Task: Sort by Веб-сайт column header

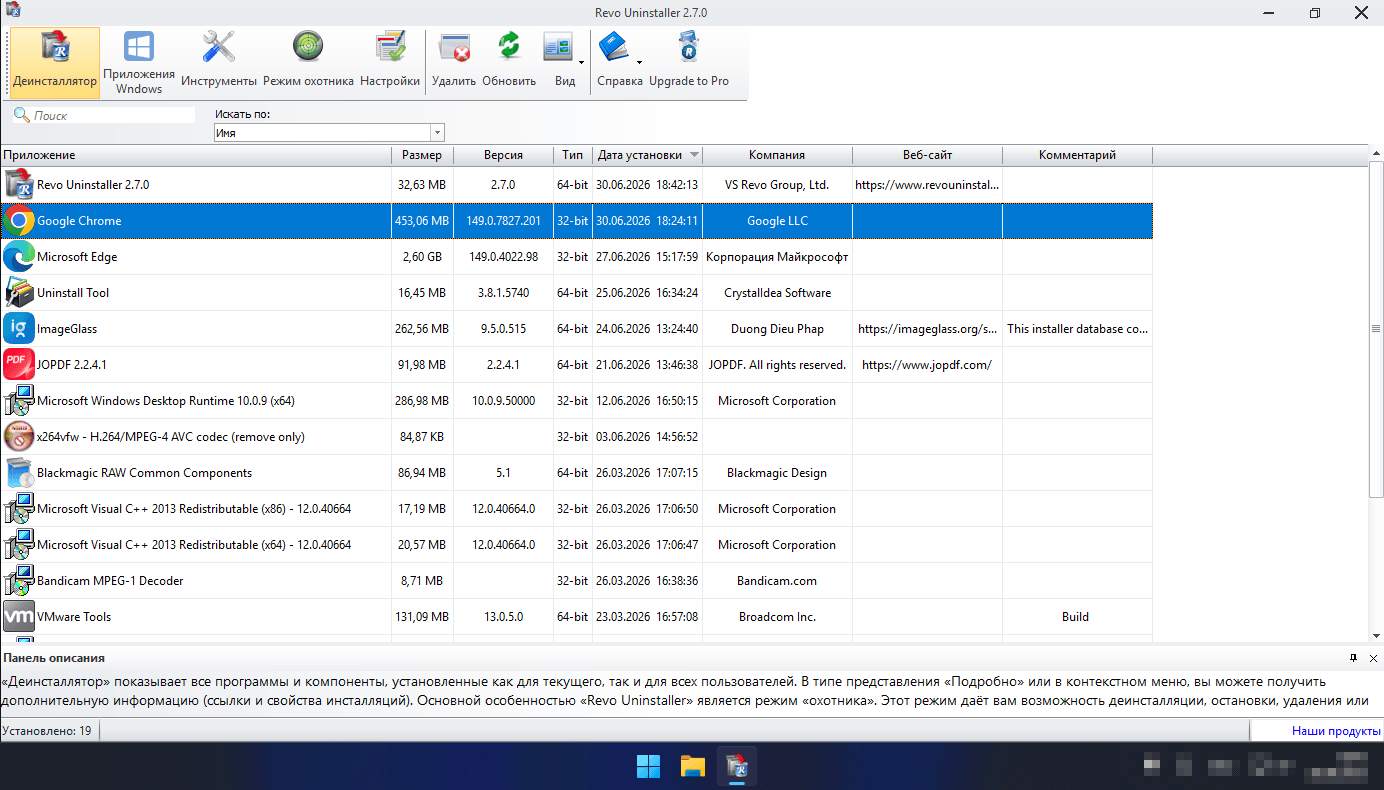Action: point(927,155)
